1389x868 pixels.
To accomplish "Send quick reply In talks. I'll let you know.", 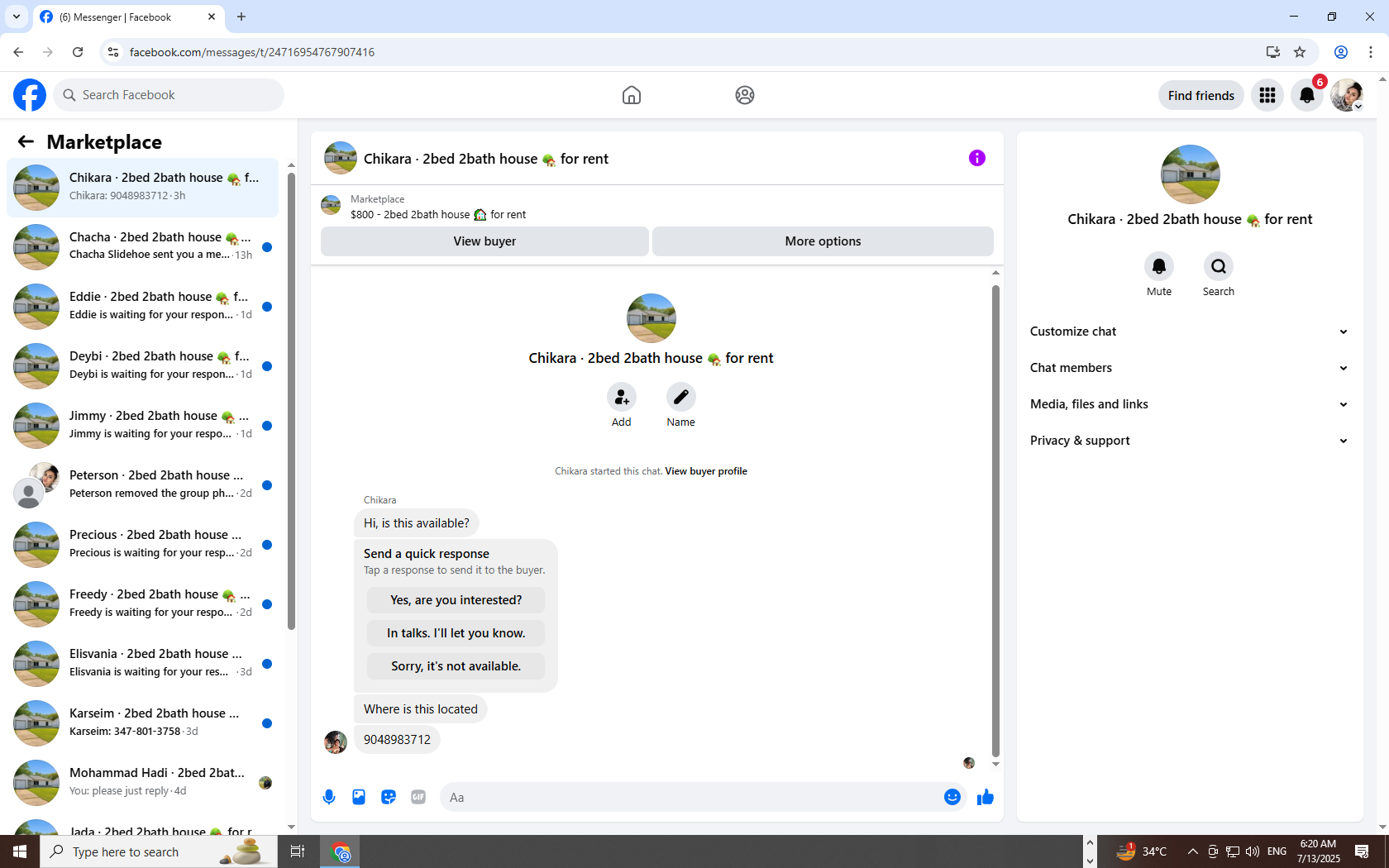I will tap(456, 633).
